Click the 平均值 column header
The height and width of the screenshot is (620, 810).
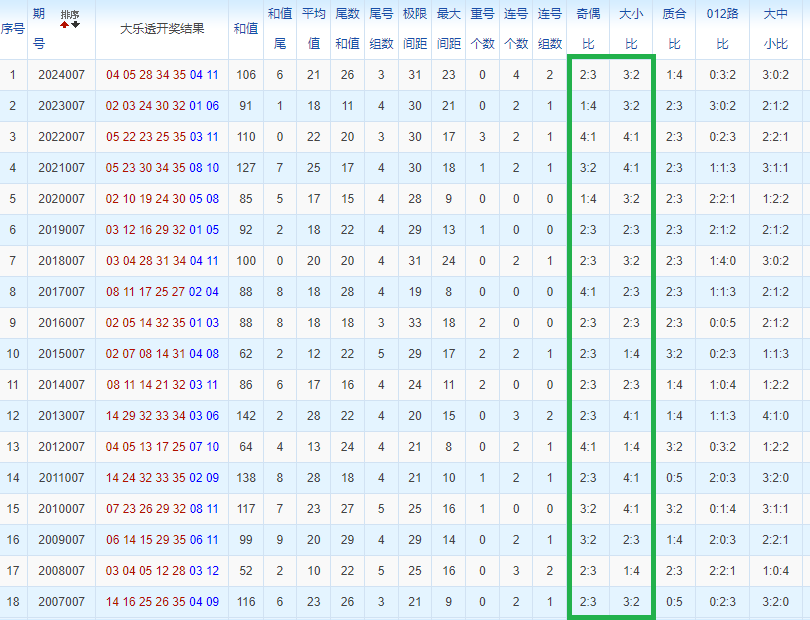click(313, 28)
